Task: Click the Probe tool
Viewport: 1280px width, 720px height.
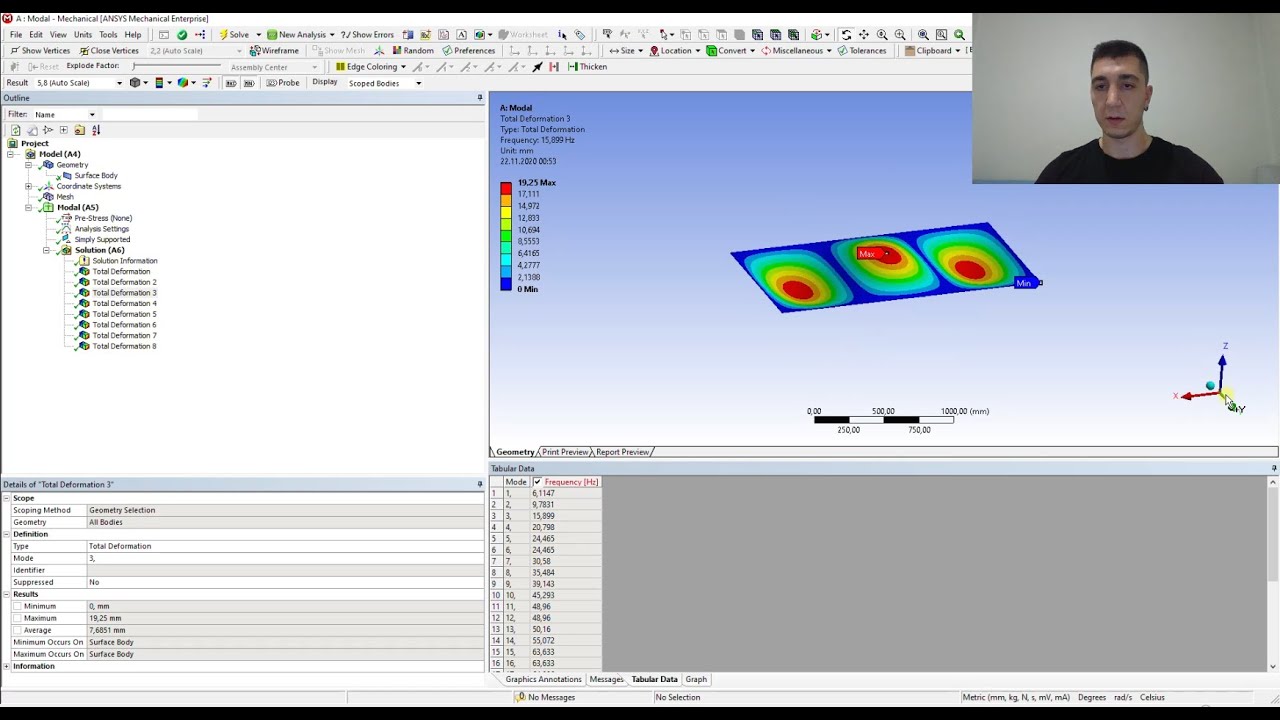Action: tap(283, 83)
